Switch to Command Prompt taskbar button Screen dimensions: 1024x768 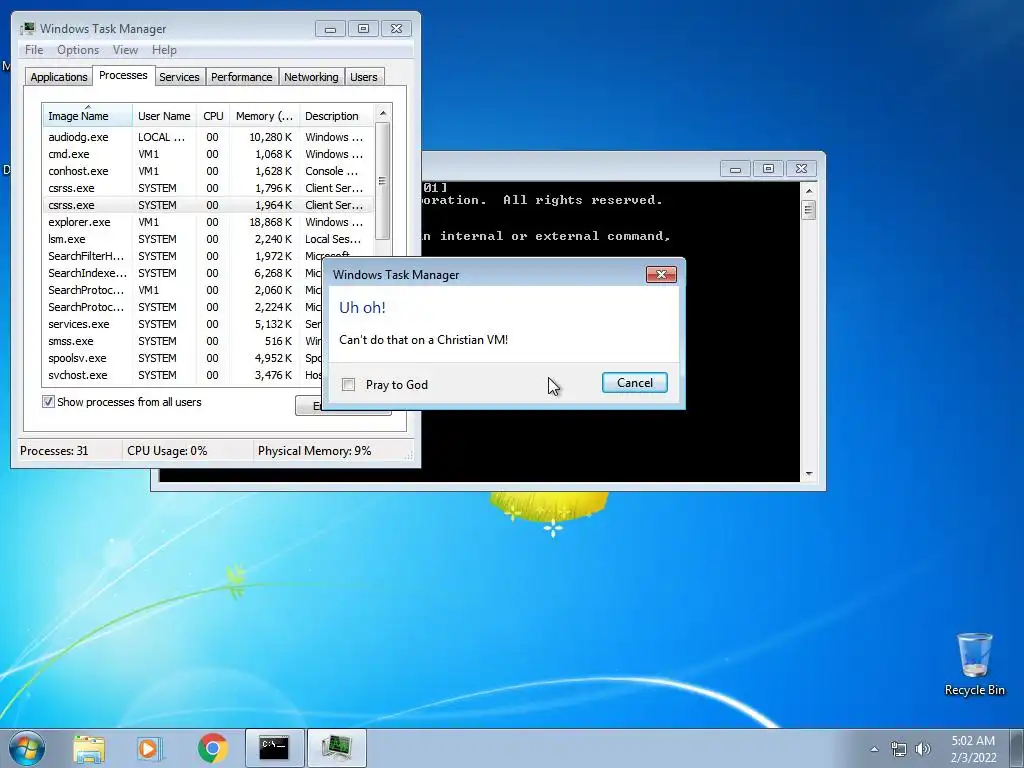point(274,748)
